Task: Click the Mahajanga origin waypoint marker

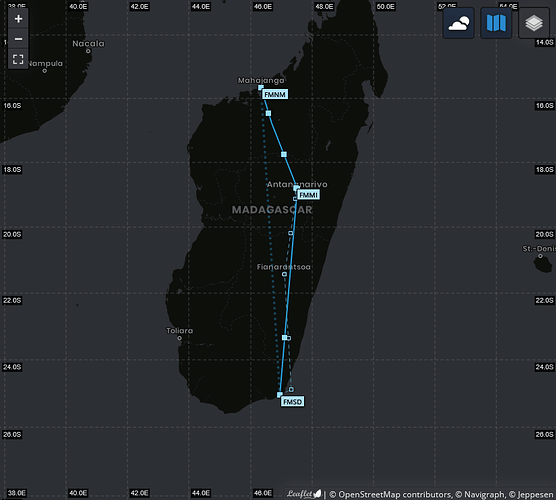Action: click(261, 88)
